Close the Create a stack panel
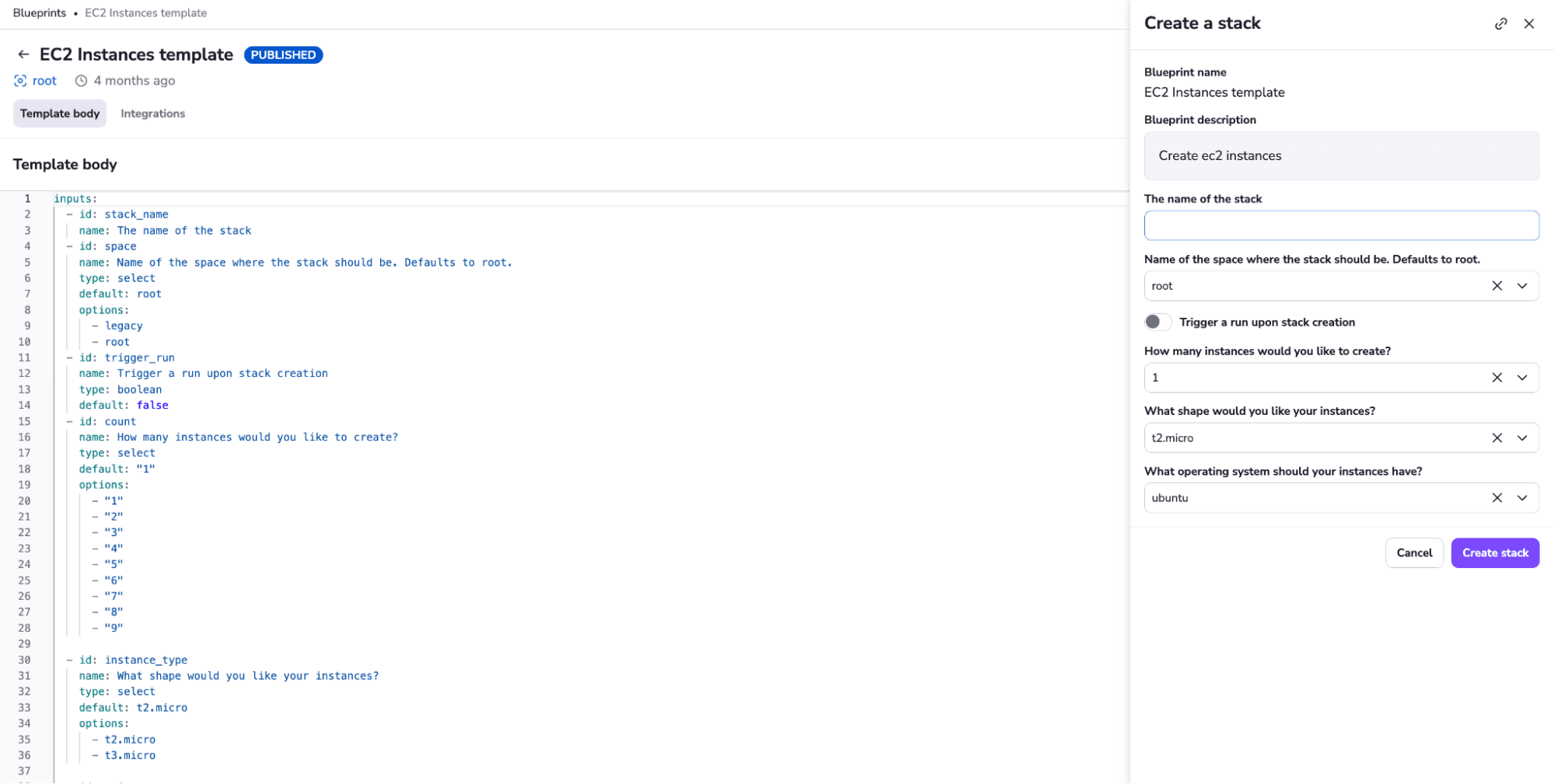The image size is (1554, 784). 1528,24
